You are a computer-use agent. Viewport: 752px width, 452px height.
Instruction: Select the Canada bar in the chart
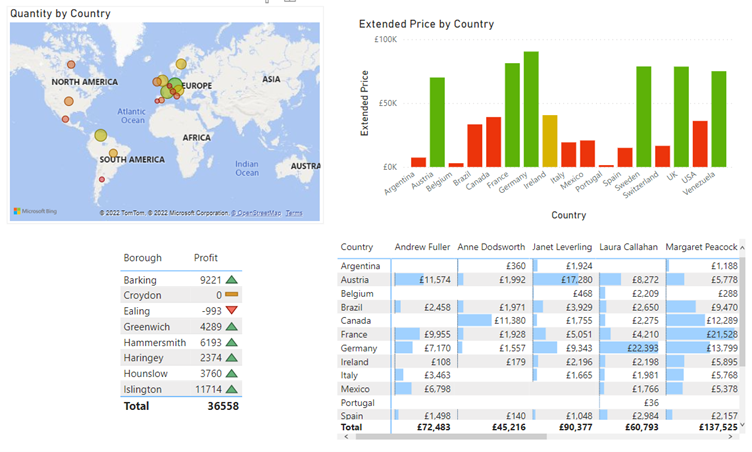point(494,142)
